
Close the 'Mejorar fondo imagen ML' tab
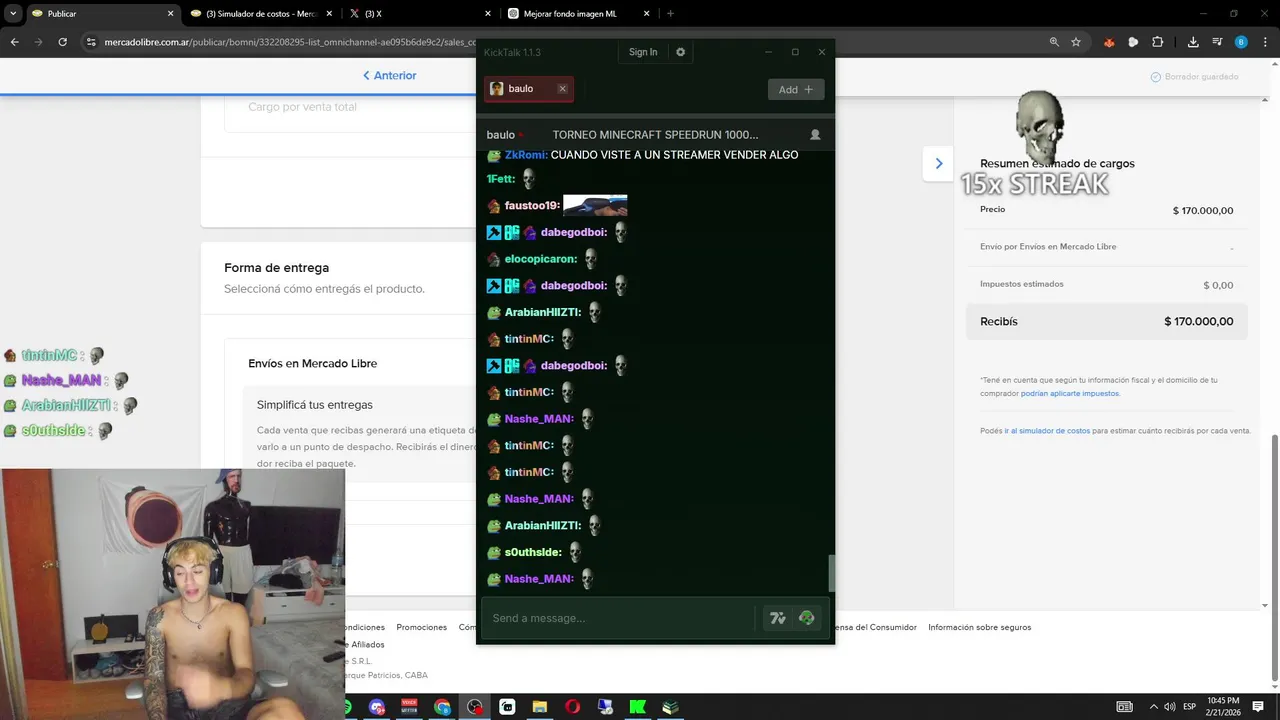[x=646, y=14]
